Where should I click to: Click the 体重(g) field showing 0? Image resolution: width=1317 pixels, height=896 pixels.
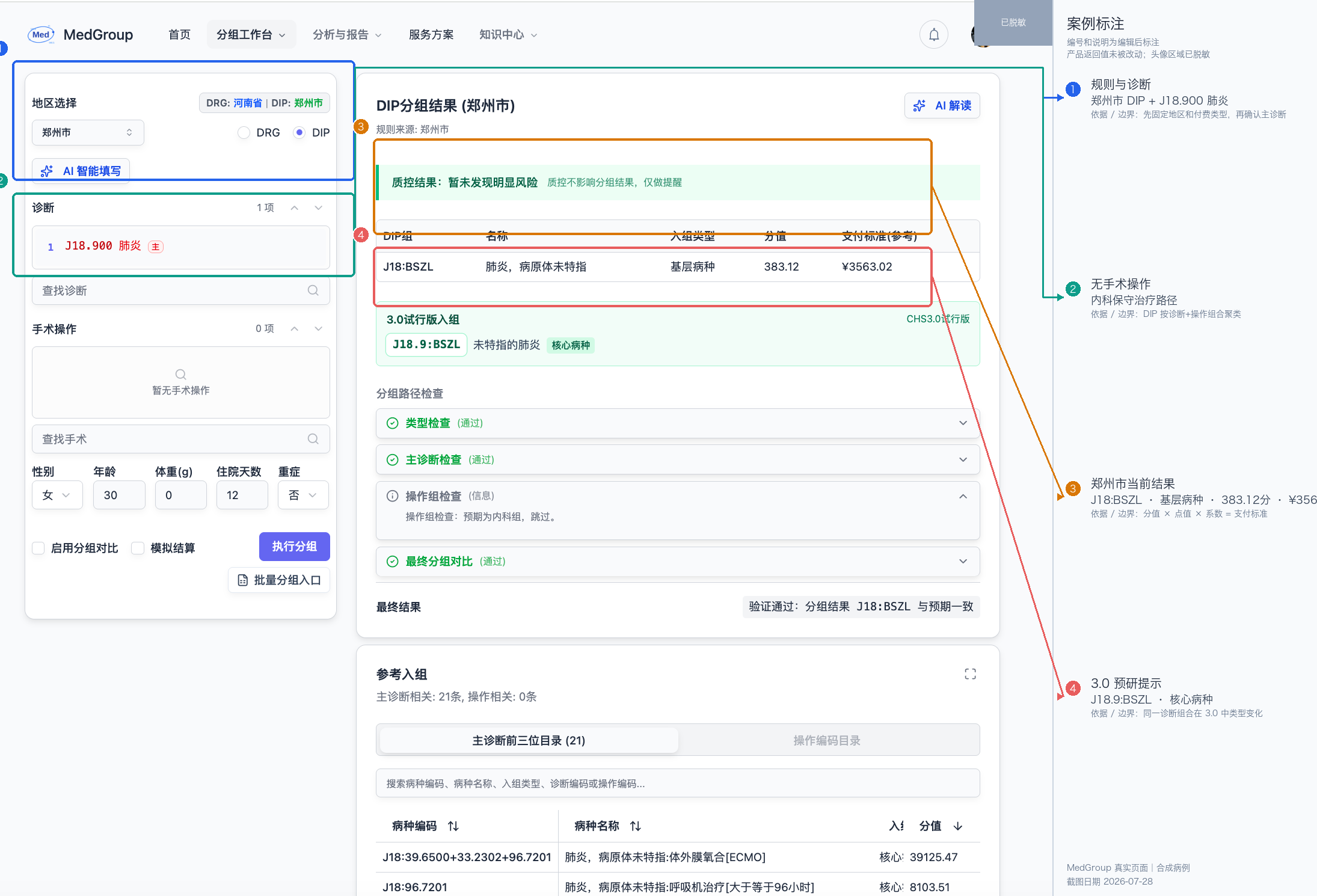[x=180, y=496]
